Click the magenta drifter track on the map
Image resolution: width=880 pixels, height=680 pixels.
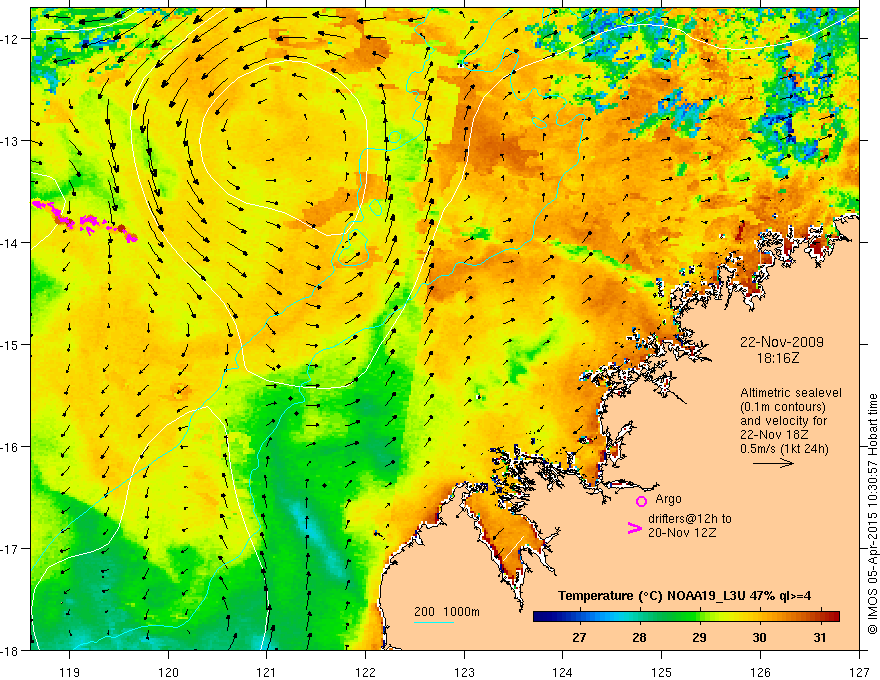click(84, 221)
